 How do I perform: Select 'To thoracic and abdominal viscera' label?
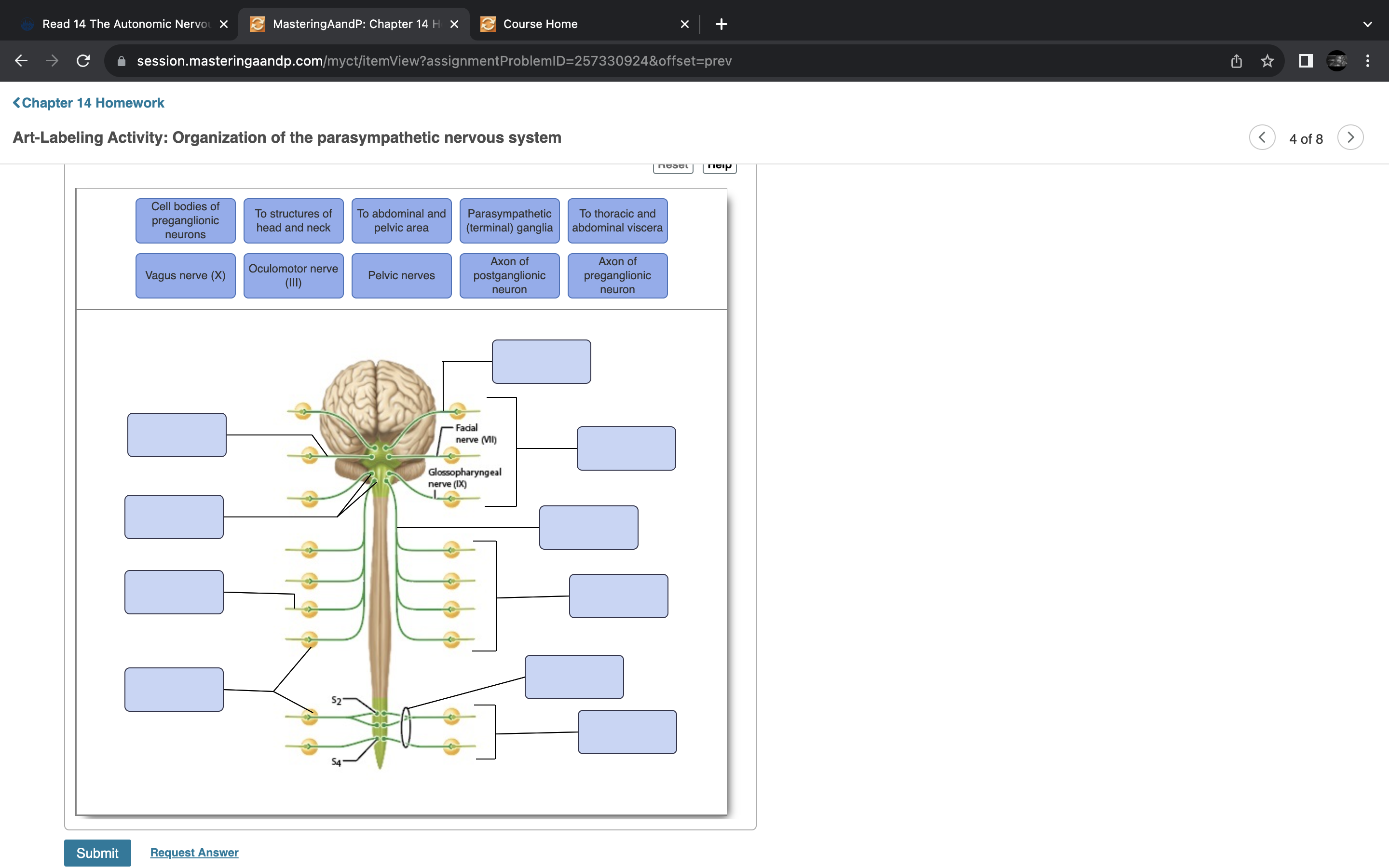[617, 220]
